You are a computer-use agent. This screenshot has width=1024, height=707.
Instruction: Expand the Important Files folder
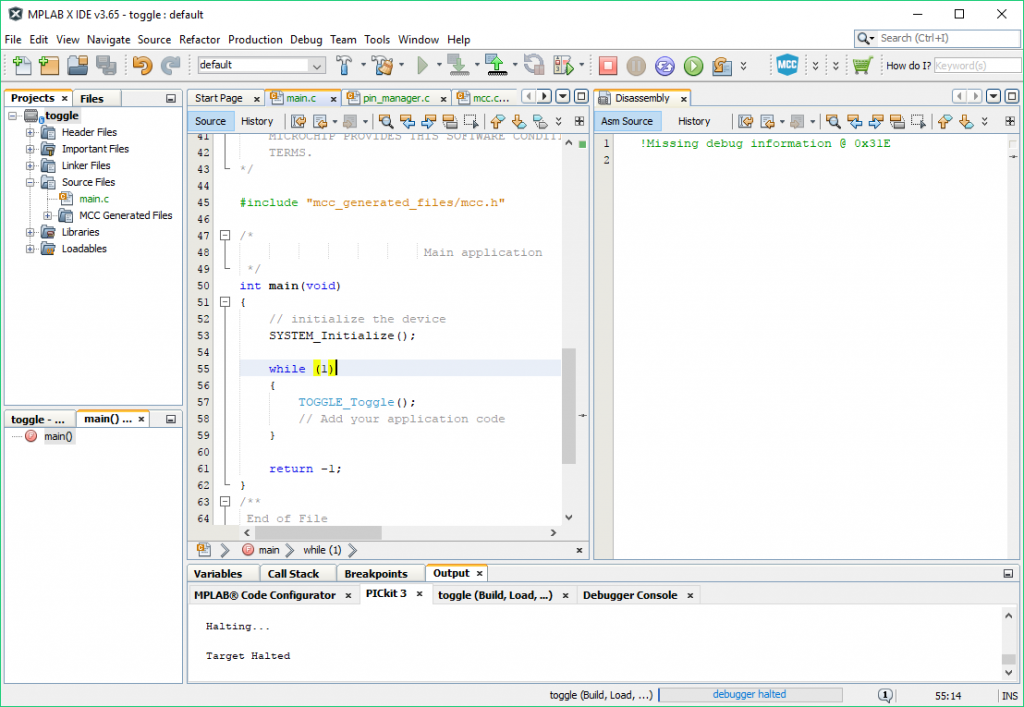click(x=30, y=149)
